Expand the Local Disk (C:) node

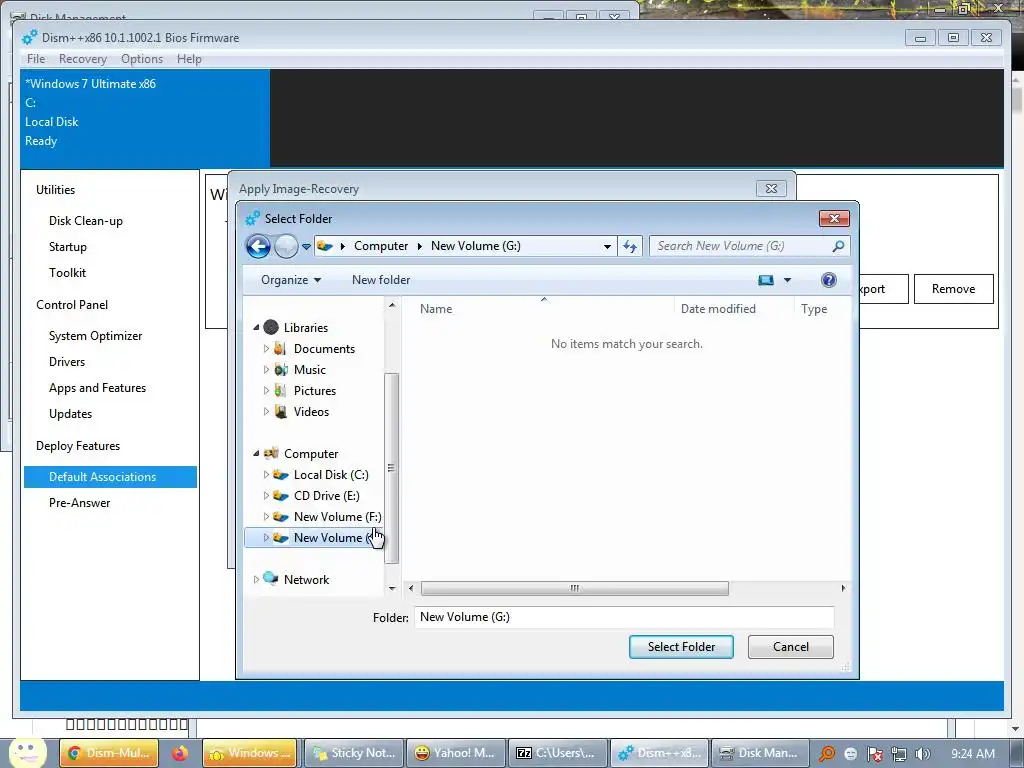(266, 475)
